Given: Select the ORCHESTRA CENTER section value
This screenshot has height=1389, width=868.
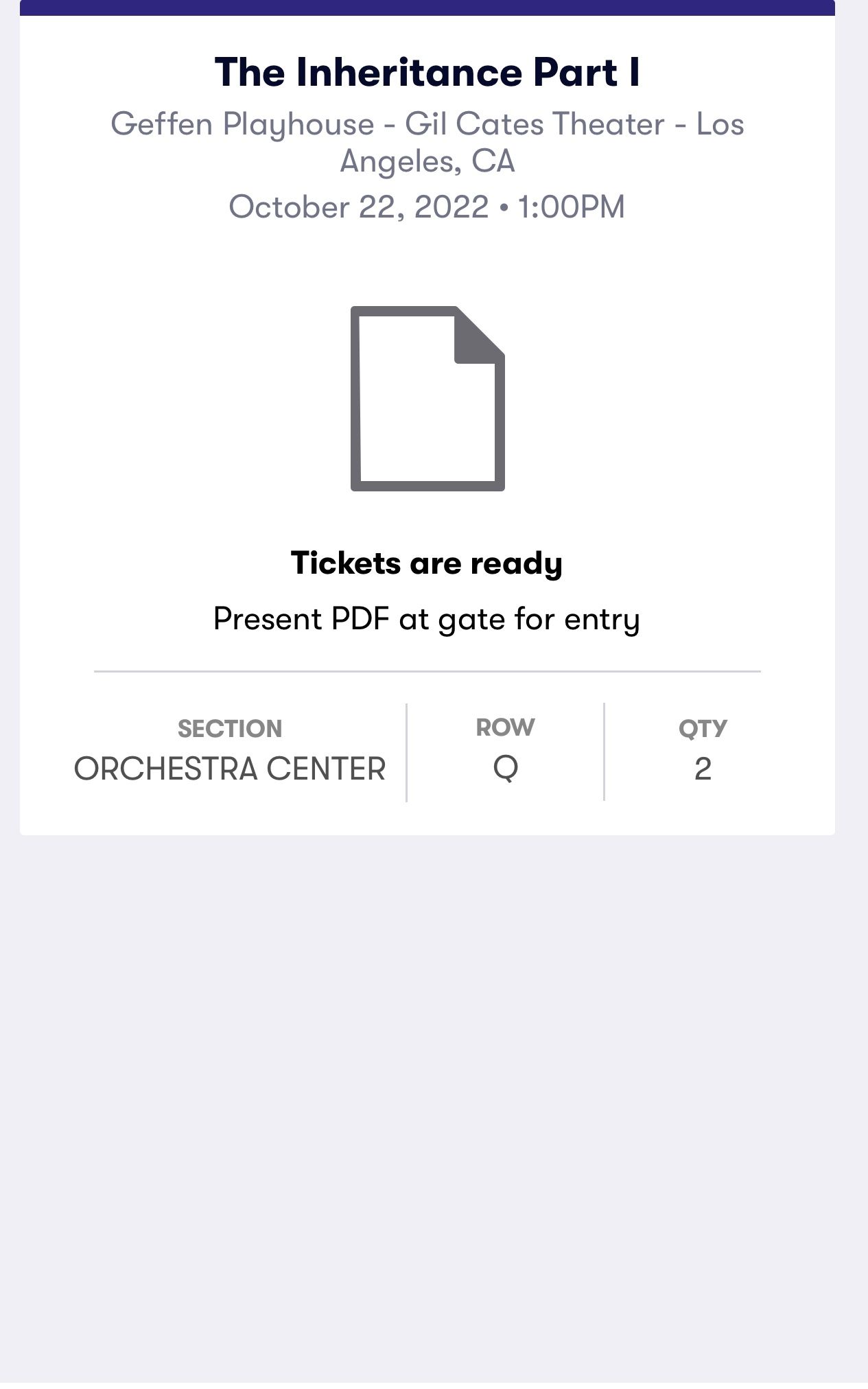Looking at the screenshot, I should pos(229,769).
